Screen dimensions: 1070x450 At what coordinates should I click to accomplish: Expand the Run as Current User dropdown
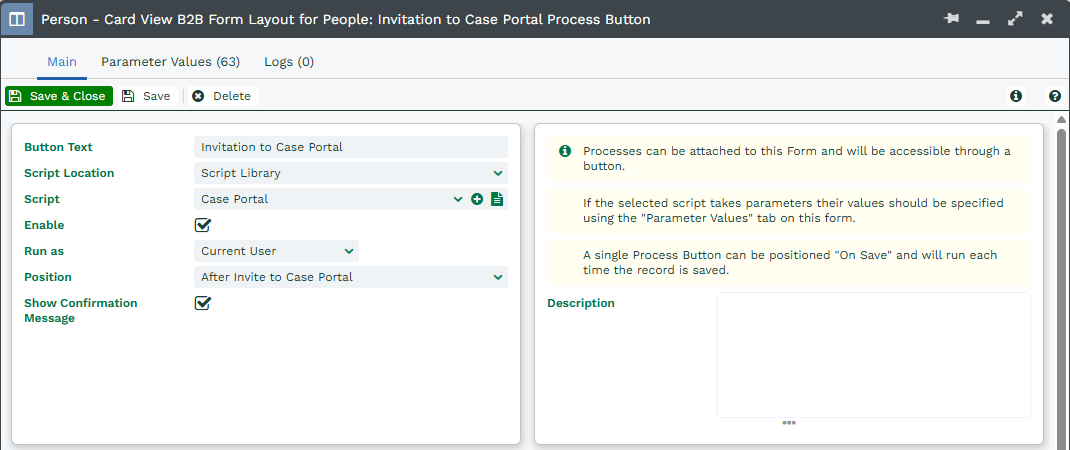277,251
